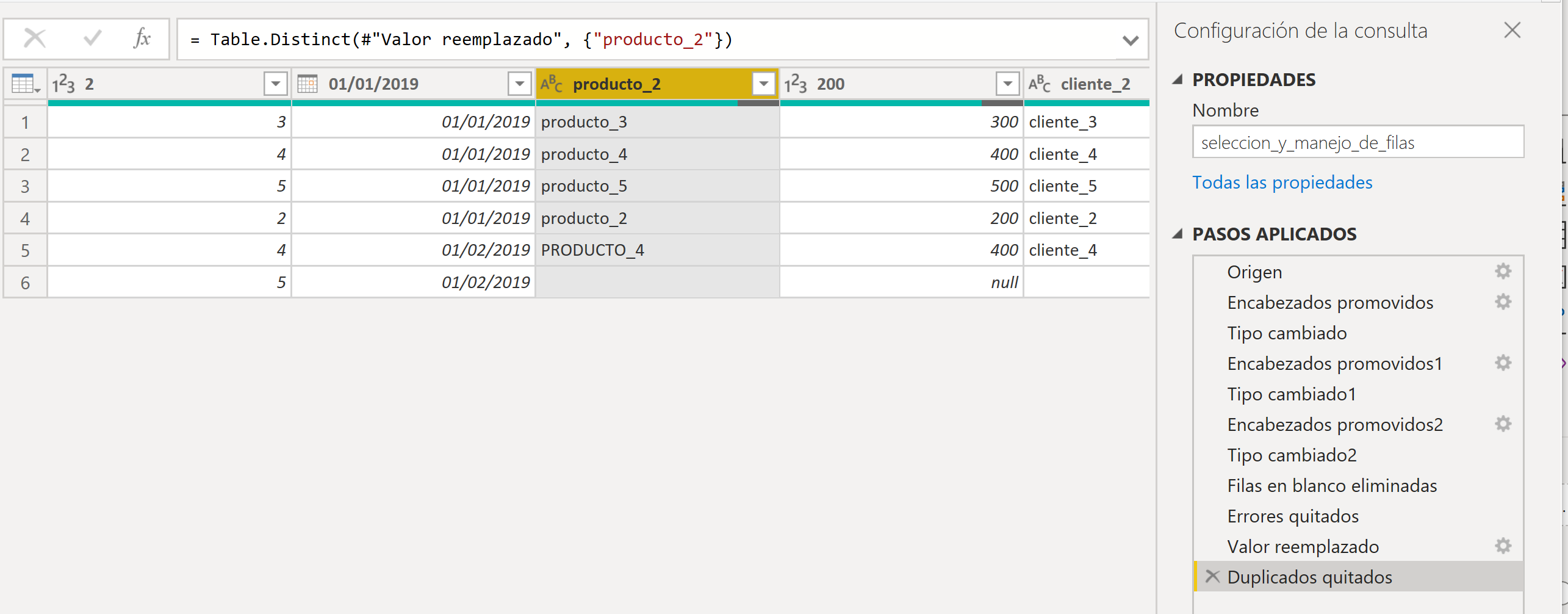Click the 500 value cell
Screen dimensions: 1568x614
click(901, 186)
